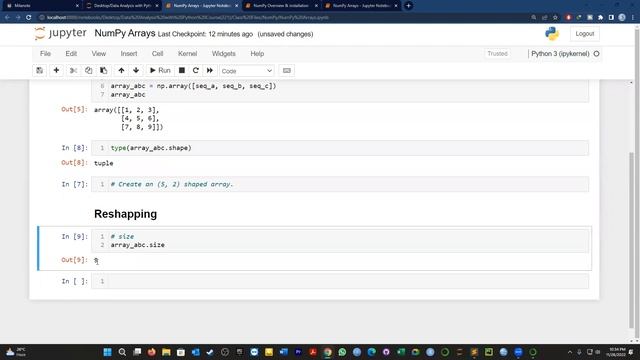This screenshot has width=640, height=360.
Task: Show hidden system tray icons
Action: point(570,352)
